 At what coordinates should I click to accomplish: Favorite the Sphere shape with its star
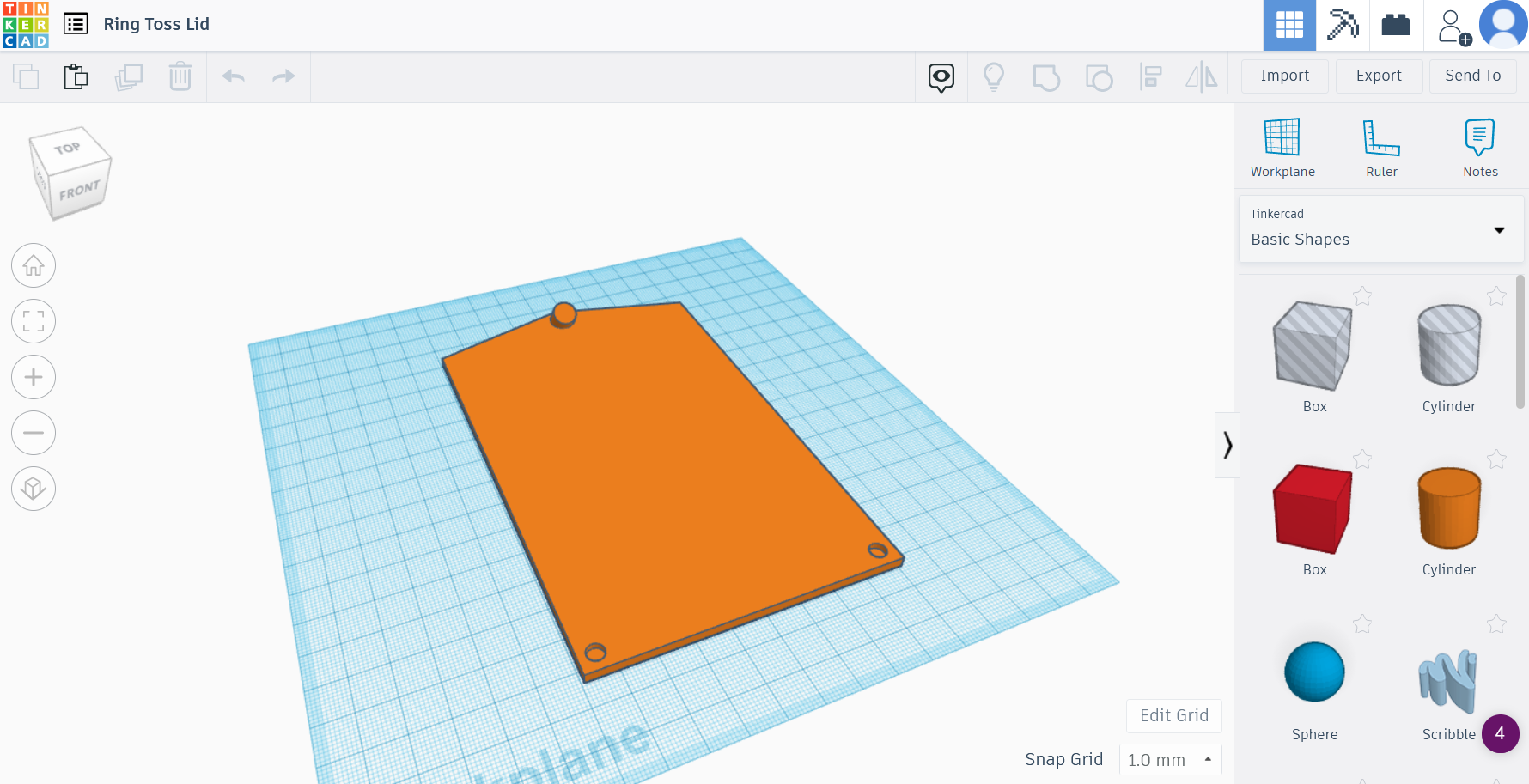(x=1362, y=624)
